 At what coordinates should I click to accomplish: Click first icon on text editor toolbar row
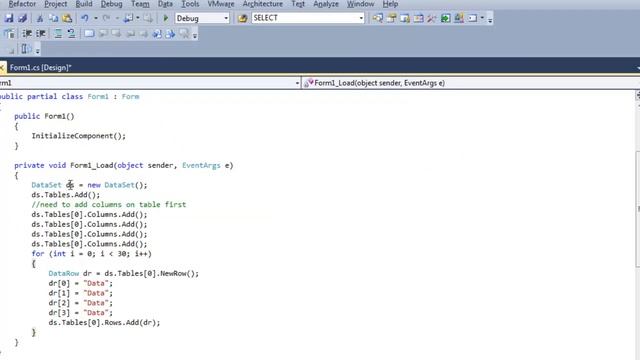(9, 34)
